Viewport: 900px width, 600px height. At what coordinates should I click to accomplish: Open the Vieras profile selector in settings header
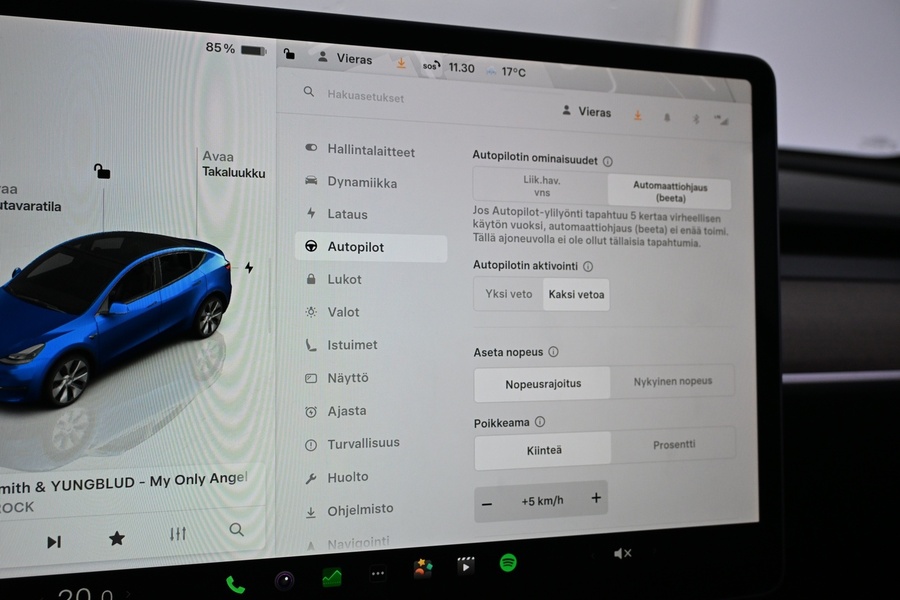click(x=588, y=112)
